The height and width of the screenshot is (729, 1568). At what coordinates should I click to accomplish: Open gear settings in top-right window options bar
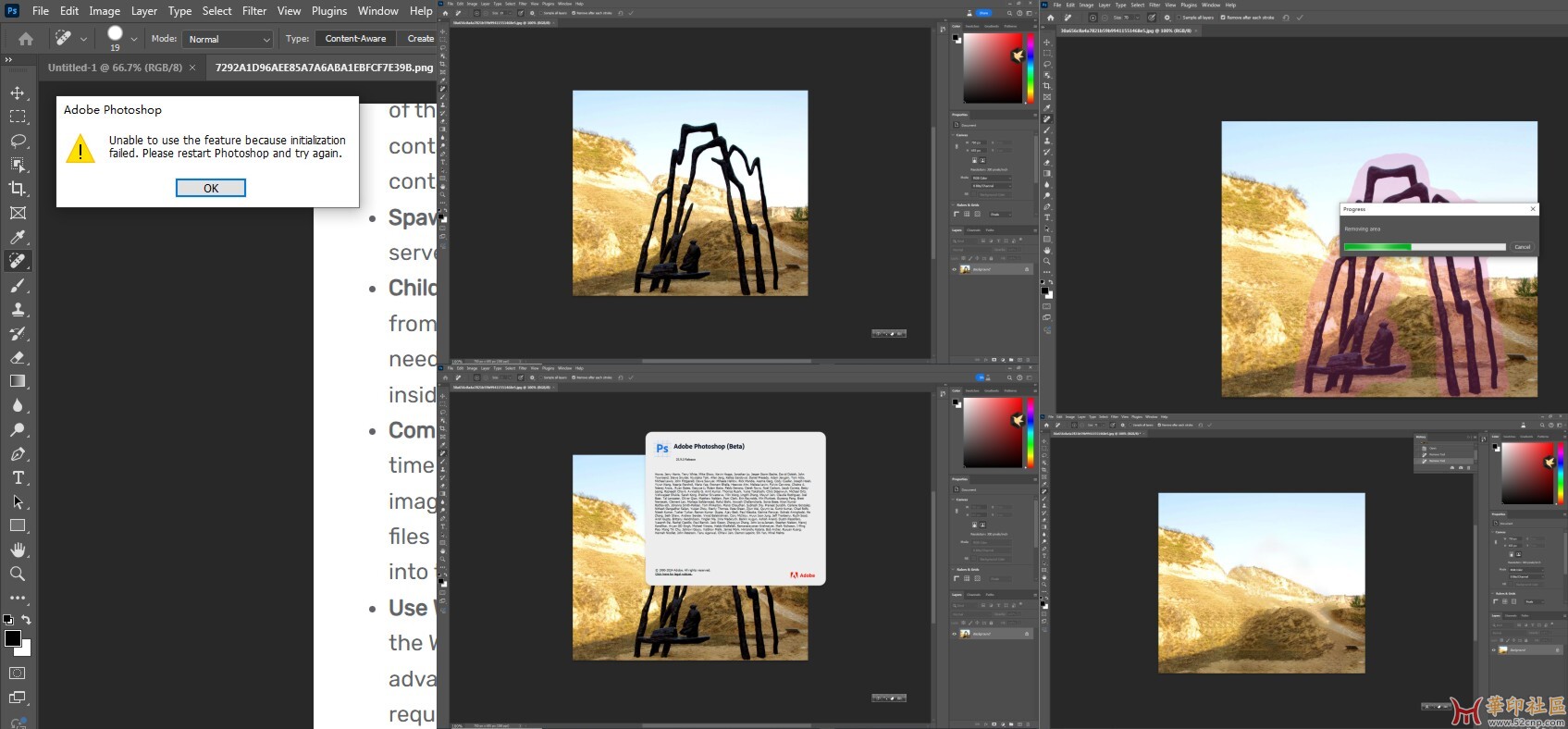click(x=1167, y=18)
